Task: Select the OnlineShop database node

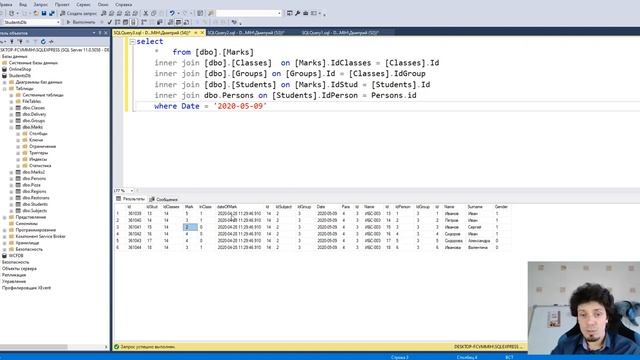Action: tap(20, 69)
